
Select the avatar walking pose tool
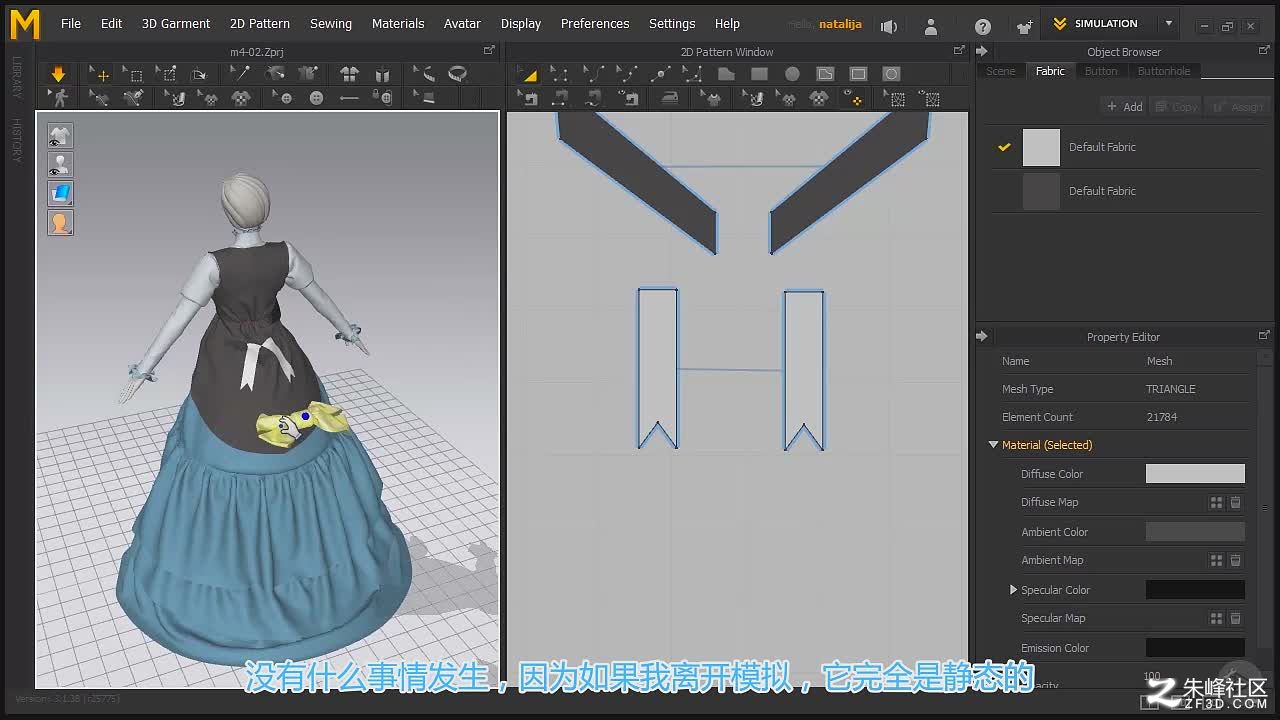tap(60, 98)
